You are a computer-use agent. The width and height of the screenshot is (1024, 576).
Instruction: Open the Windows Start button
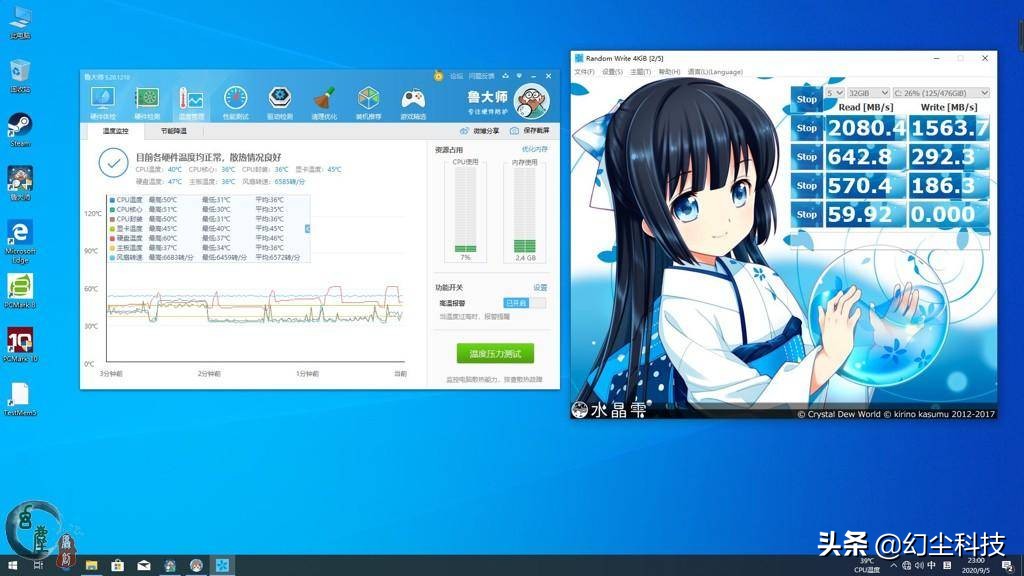12,566
